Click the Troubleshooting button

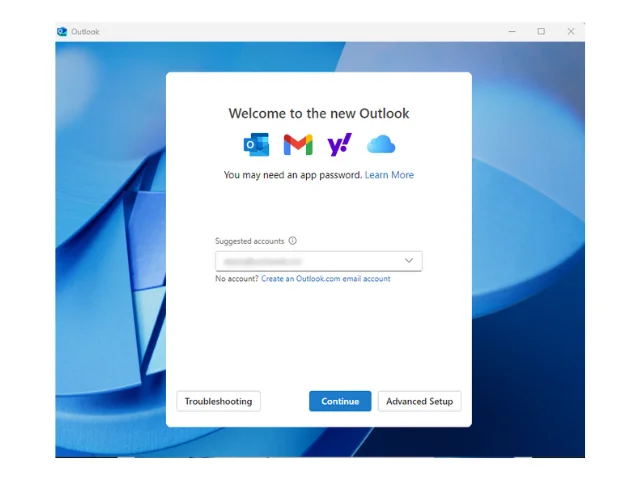[x=218, y=401]
